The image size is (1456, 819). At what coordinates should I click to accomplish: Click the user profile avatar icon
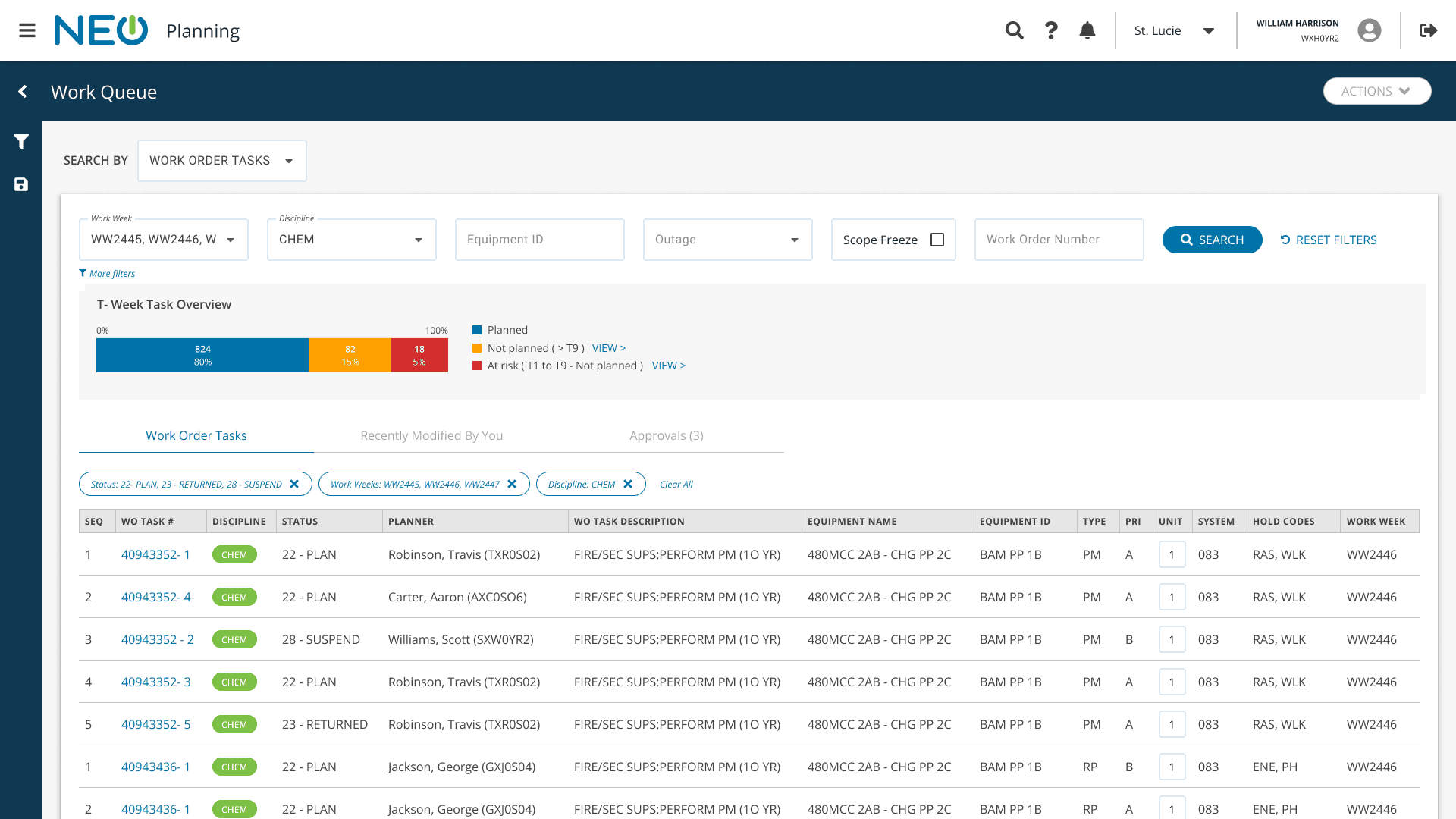(x=1370, y=30)
